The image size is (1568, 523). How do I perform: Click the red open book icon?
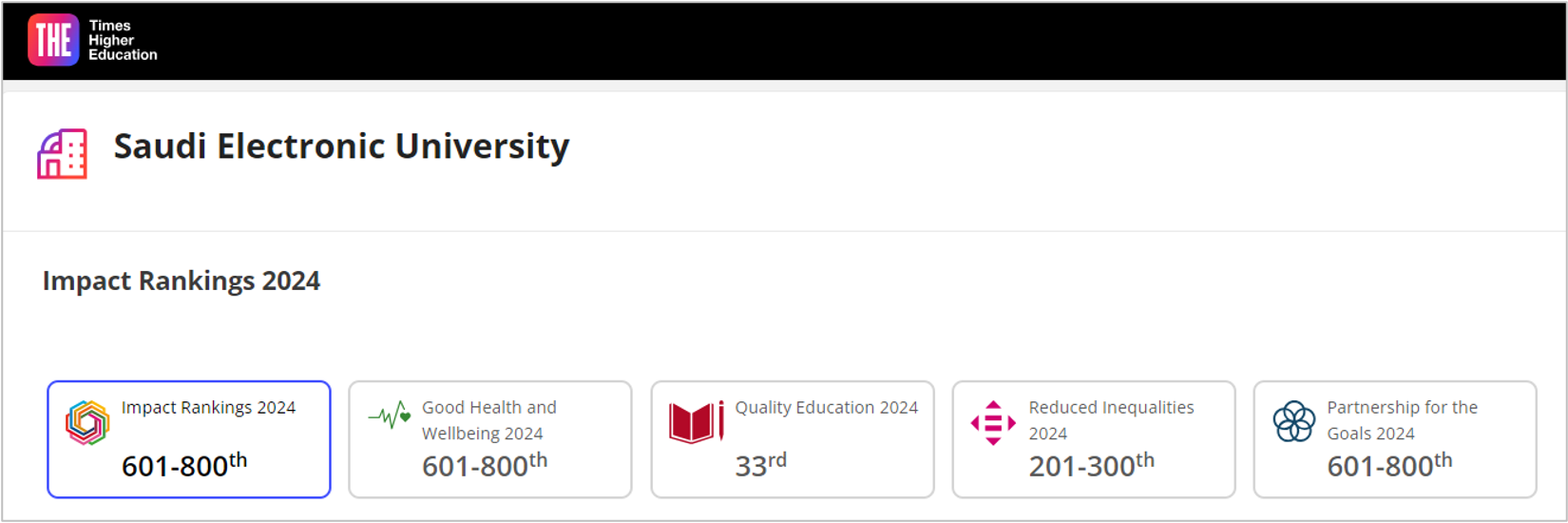click(x=697, y=422)
